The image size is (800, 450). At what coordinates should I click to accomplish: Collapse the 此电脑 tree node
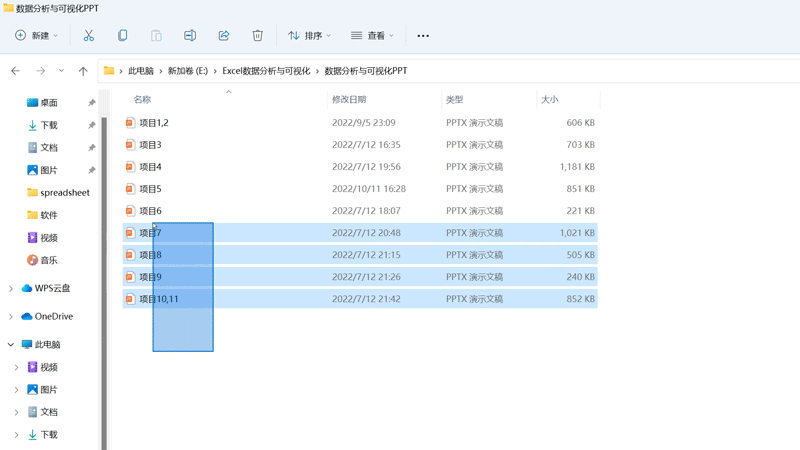tap(11, 344)
